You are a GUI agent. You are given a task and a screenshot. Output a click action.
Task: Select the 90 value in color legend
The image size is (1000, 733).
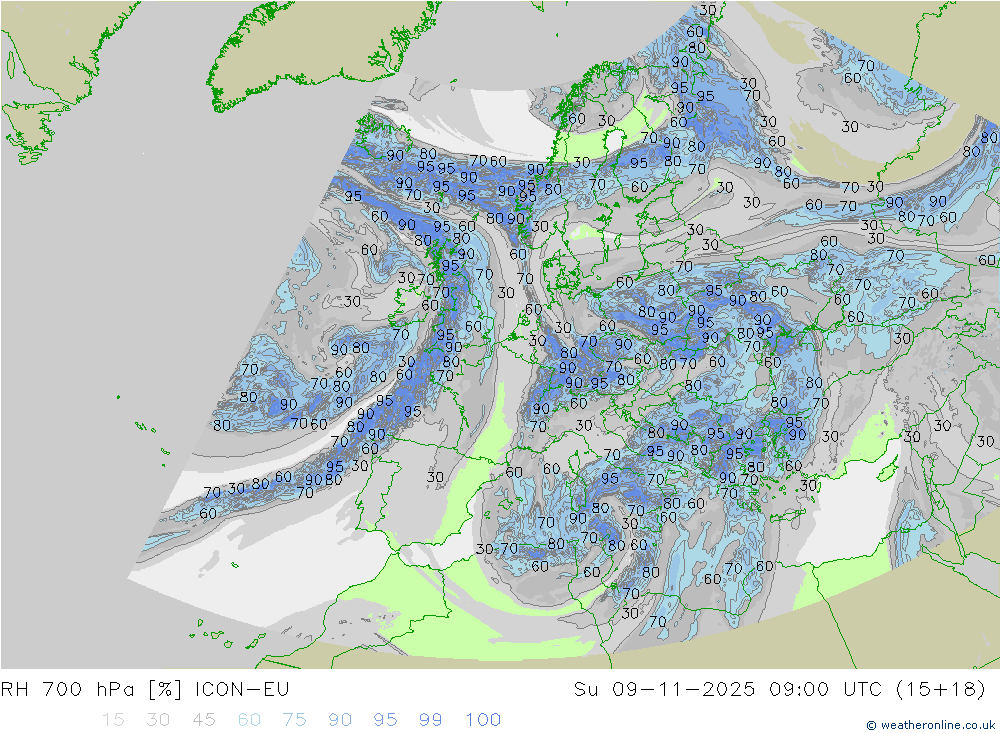340,720
